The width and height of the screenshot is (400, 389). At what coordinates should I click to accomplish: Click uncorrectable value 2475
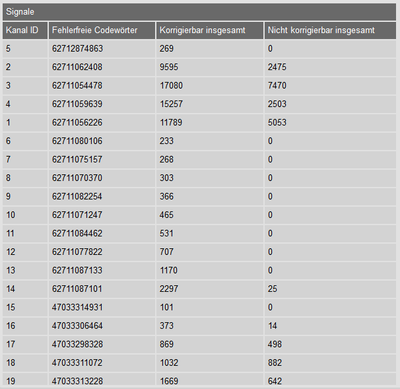[277, 67]
